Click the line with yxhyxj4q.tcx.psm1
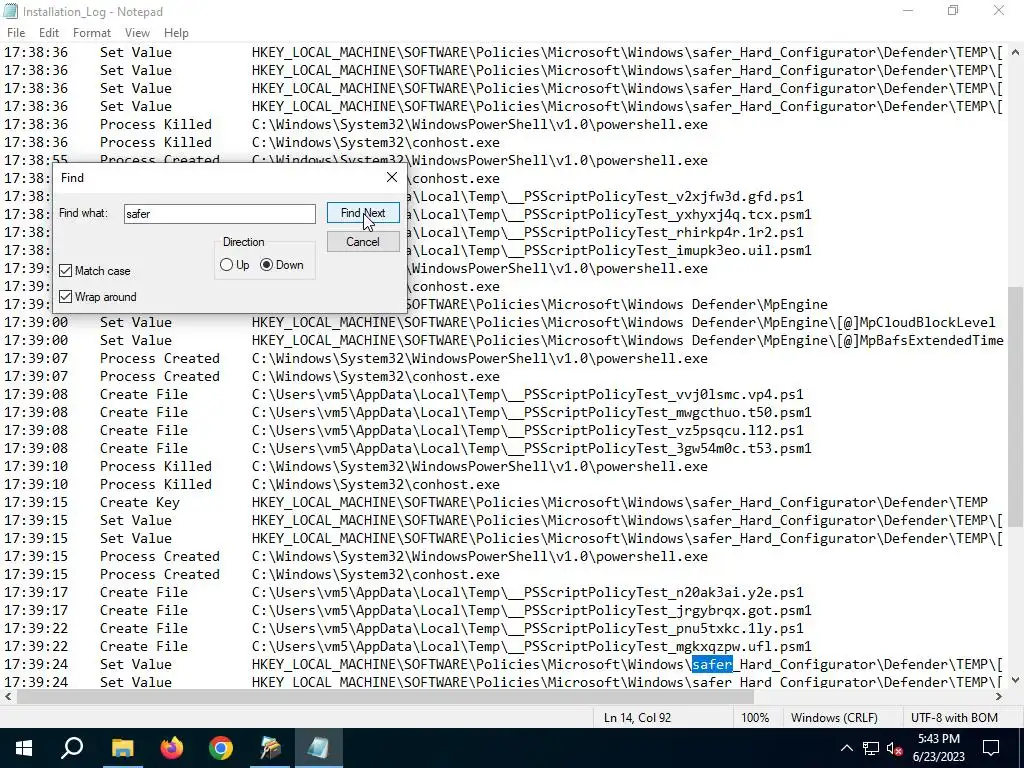 click(611, 214)
